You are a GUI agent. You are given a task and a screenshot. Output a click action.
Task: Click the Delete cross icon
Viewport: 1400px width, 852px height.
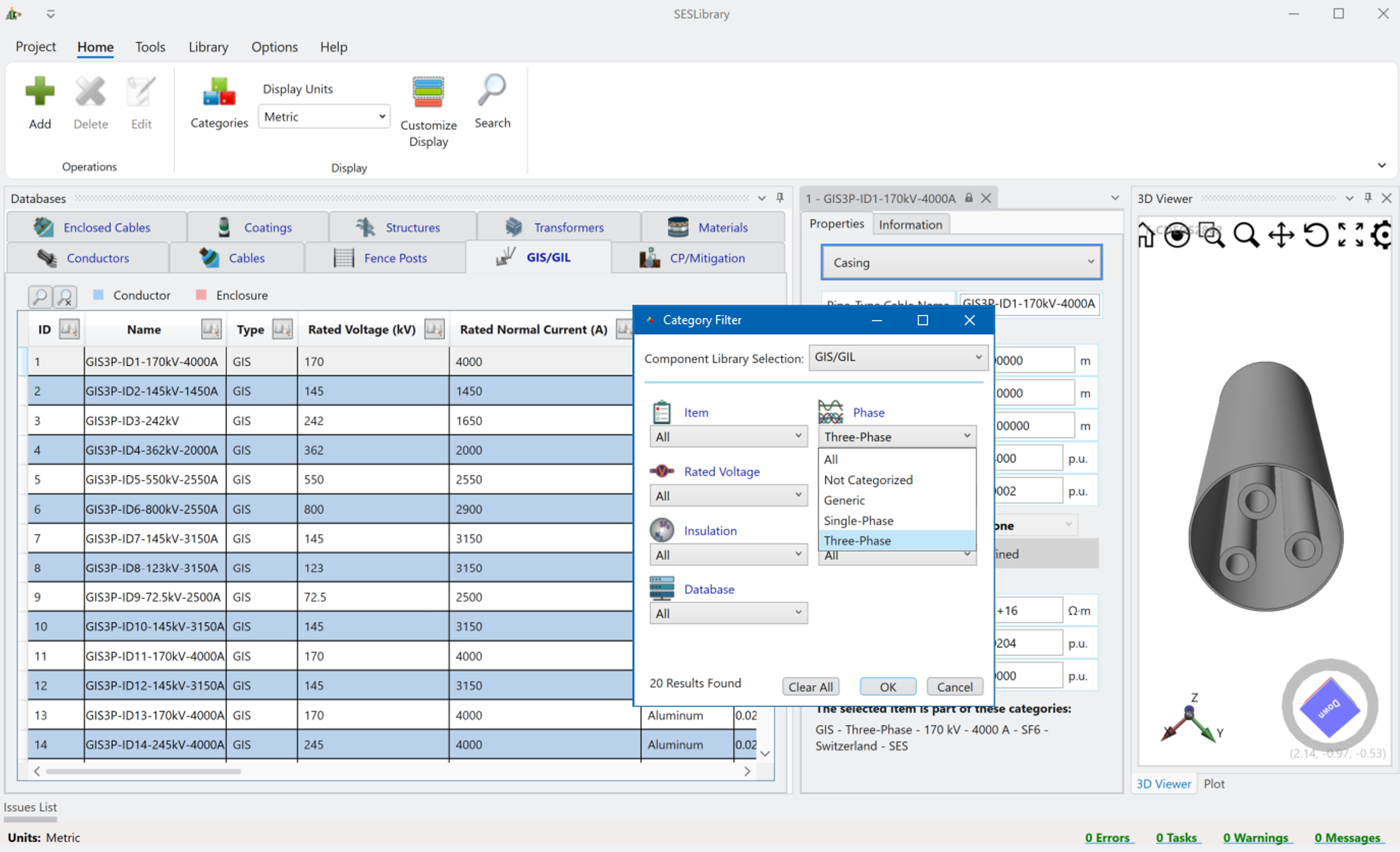pos(90,92)
